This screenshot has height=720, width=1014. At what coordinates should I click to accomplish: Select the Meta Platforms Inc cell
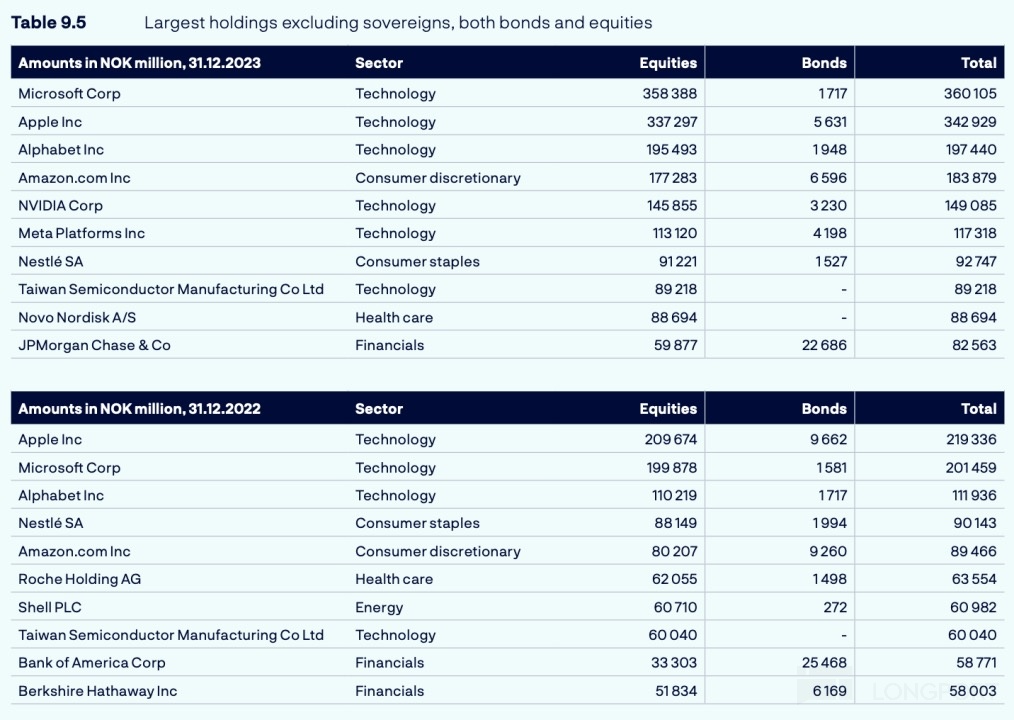tap(81, 234)
